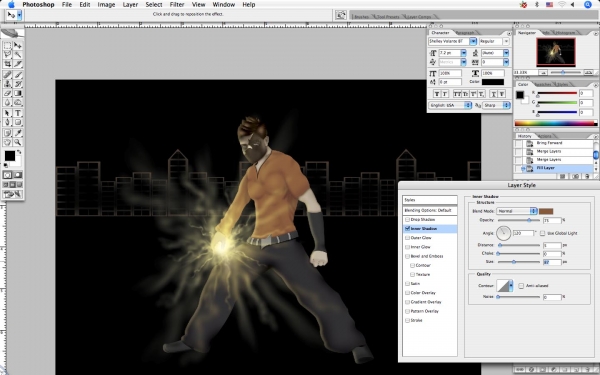Open the Filter menu
The image size is (600, 375).
177,5
